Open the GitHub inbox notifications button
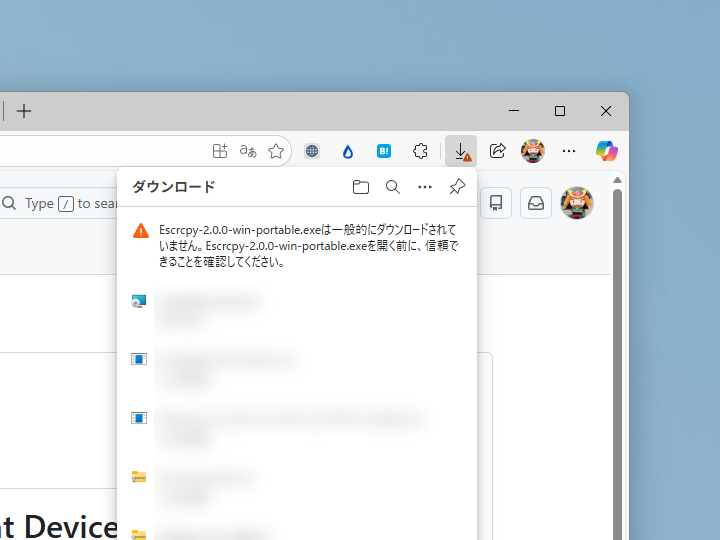 point(536,203)
